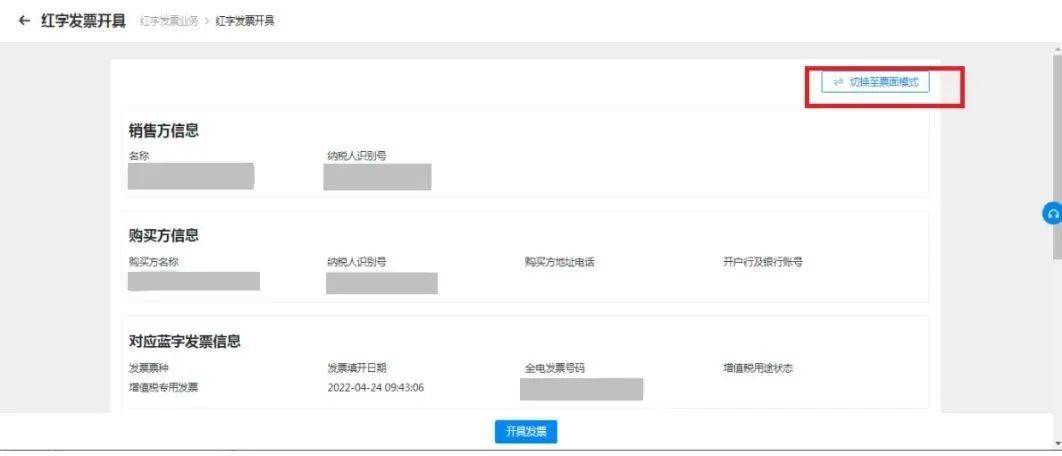Go to 红字发票业务 breadcrumb link

pos(169,21)
